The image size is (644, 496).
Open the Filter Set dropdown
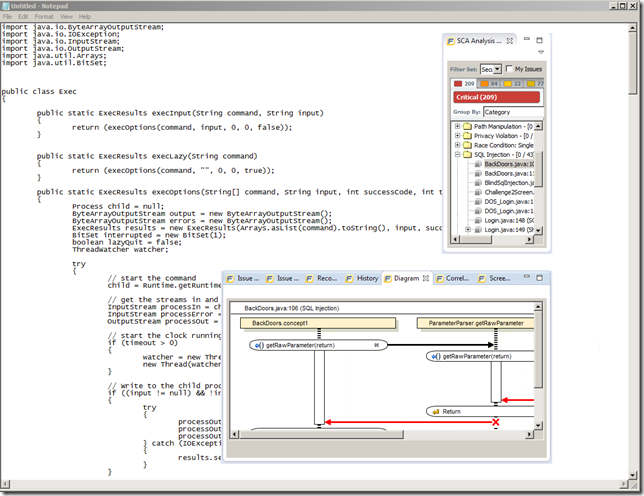point(496,69)
